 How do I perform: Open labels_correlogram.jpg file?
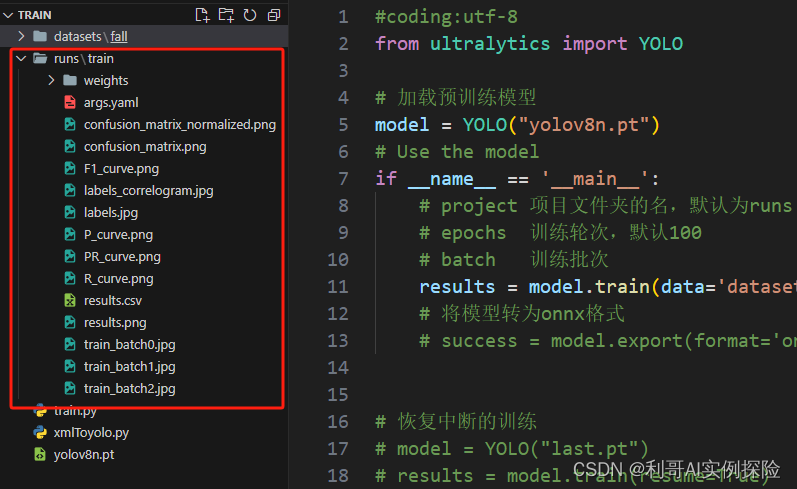pyautogui.click(x=148, y=191)
